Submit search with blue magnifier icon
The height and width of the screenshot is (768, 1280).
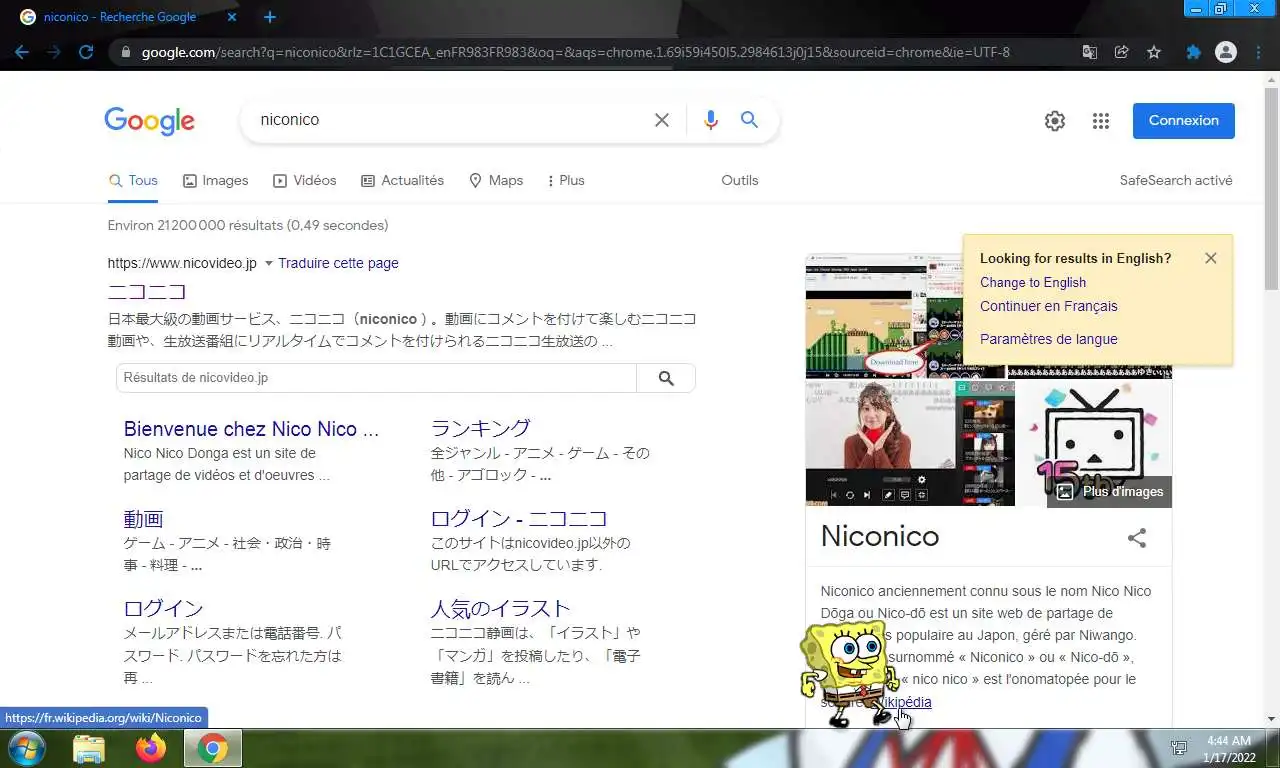coord(749,120)
